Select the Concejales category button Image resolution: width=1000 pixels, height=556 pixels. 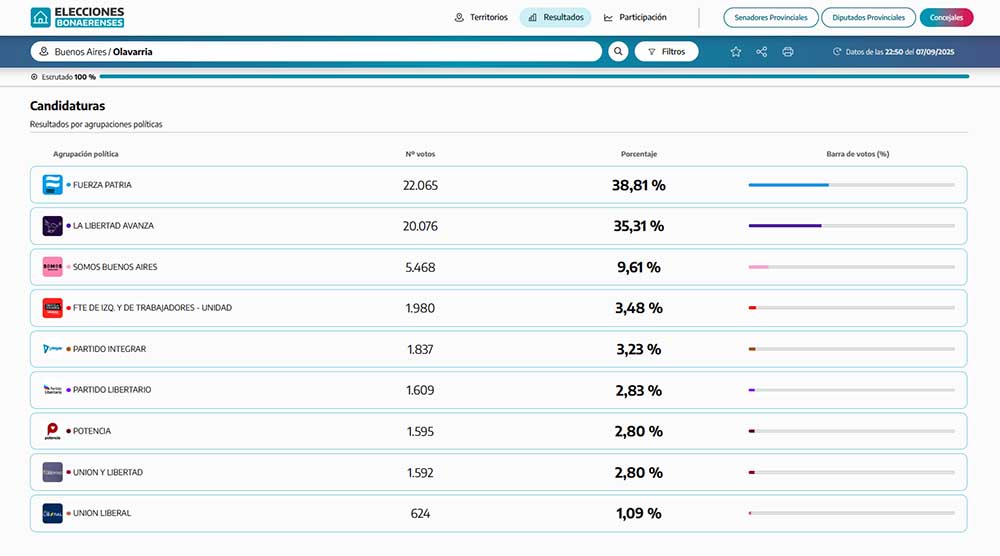point(946,17)
